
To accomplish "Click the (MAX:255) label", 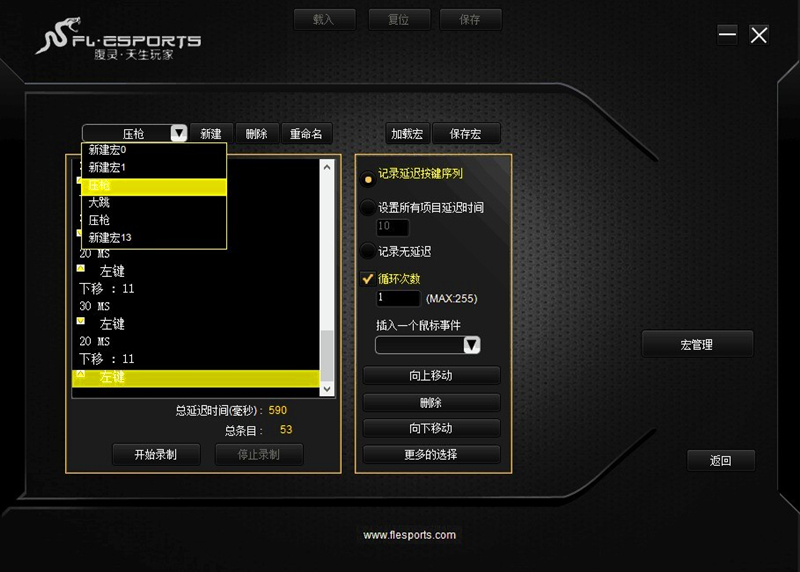I will click(452, 299).
